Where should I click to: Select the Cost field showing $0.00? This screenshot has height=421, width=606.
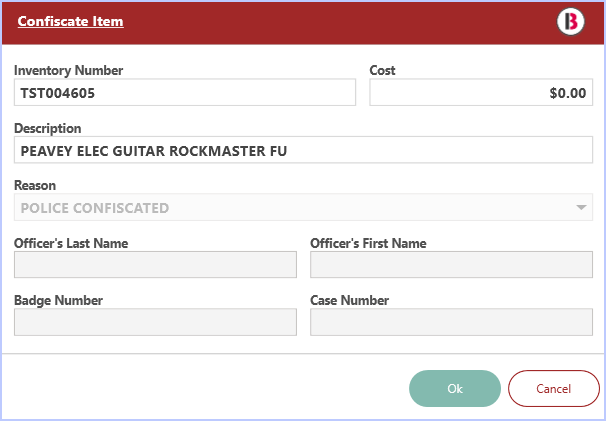481,92
